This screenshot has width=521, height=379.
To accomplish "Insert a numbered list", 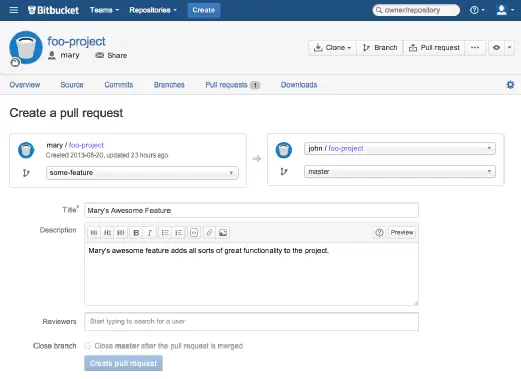I will coord(179,233).
